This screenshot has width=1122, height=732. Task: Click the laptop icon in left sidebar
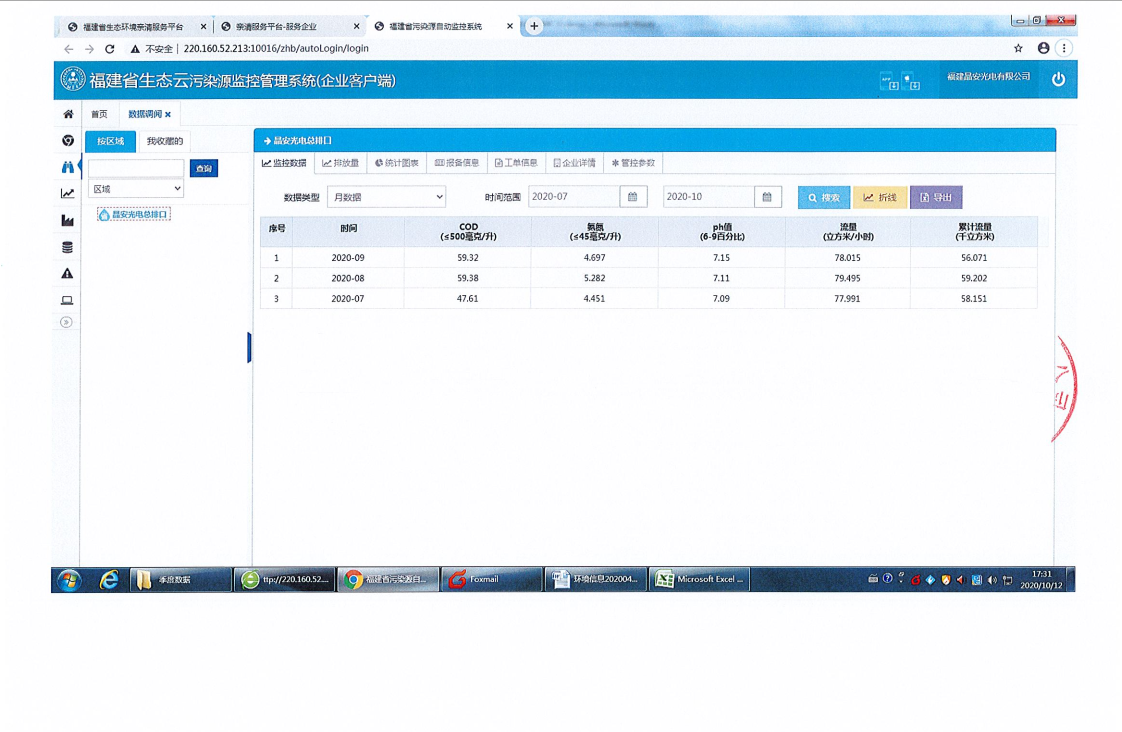[x=68, y=300]
